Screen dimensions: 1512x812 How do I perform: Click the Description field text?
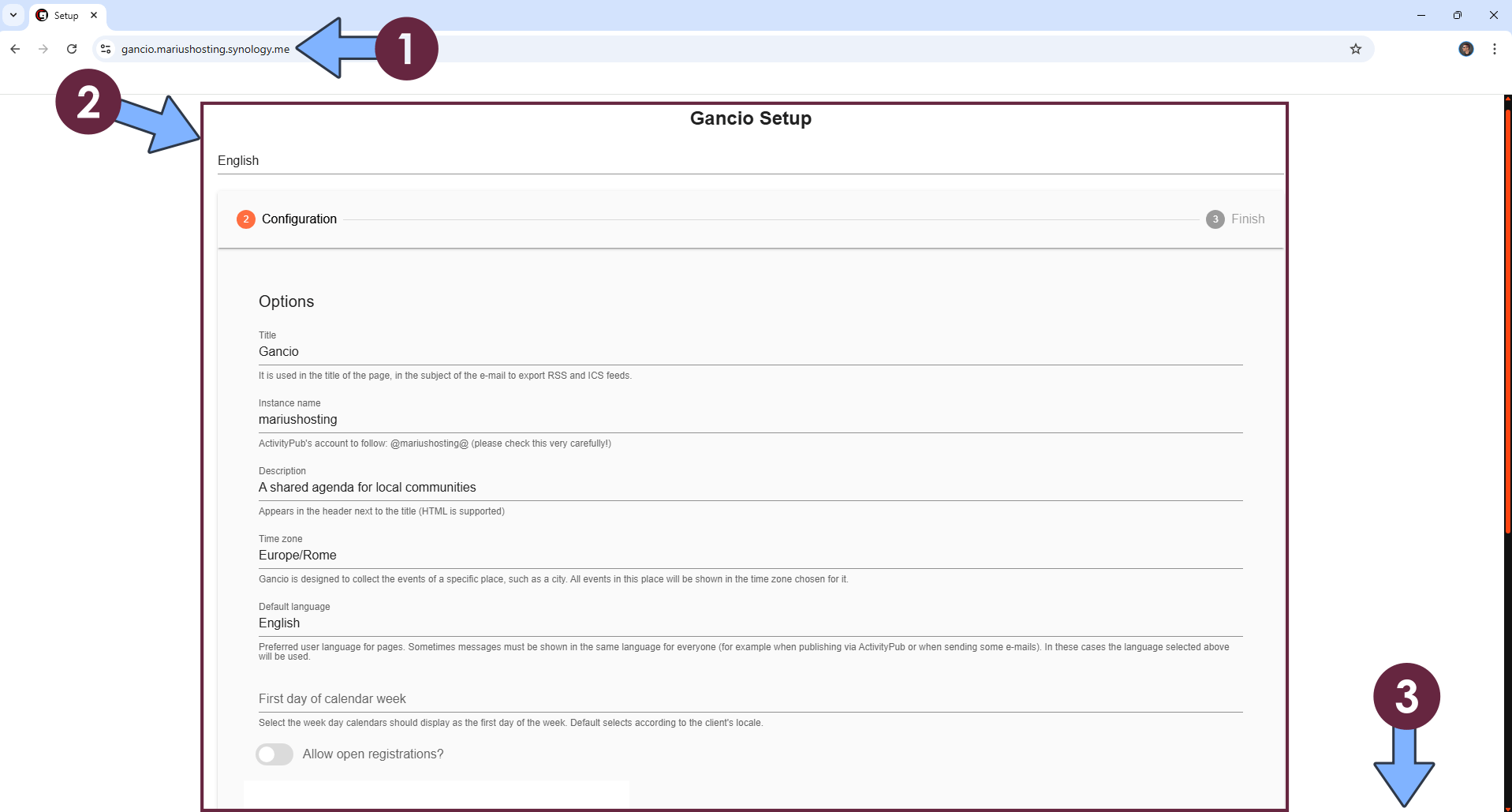751,488
